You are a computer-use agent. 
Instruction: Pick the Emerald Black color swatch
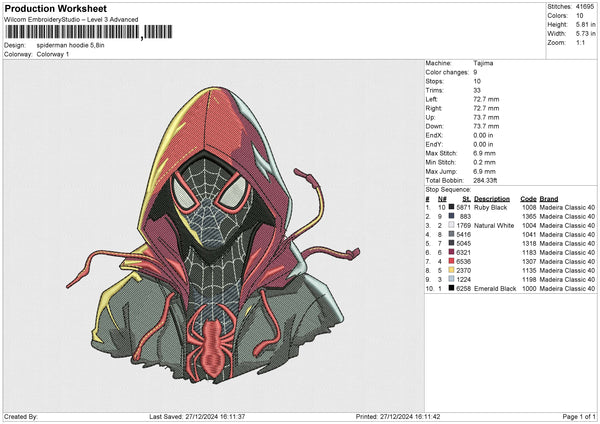click(452, 288)
